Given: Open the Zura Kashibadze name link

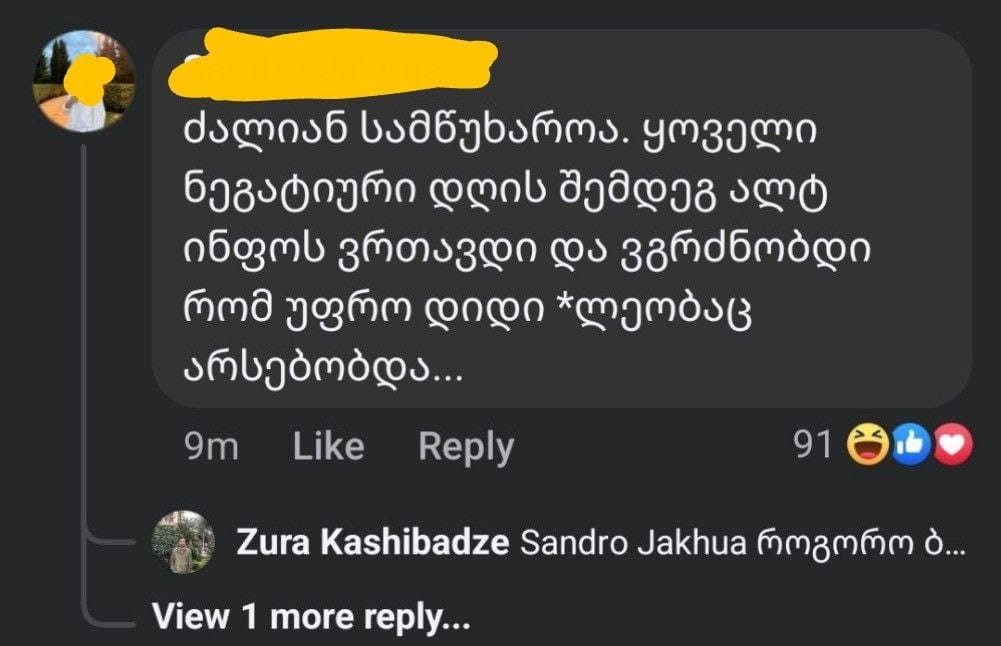Looking at the screenshot, I should 373,543.
